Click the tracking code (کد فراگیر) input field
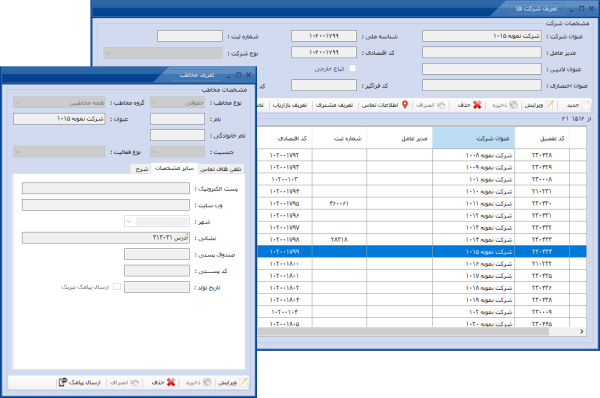Screen dimensions: 600x398 tap(324, 85)
